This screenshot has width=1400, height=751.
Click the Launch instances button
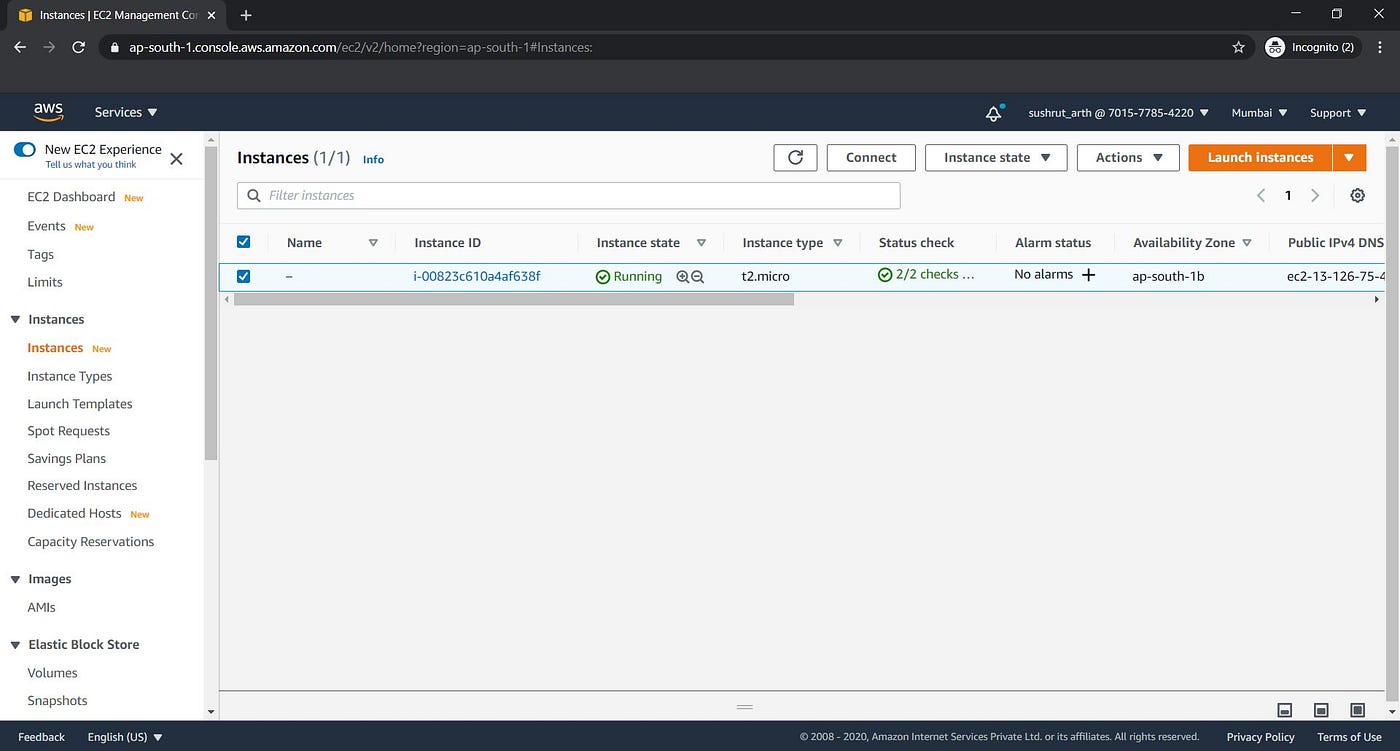[1260, 157]
